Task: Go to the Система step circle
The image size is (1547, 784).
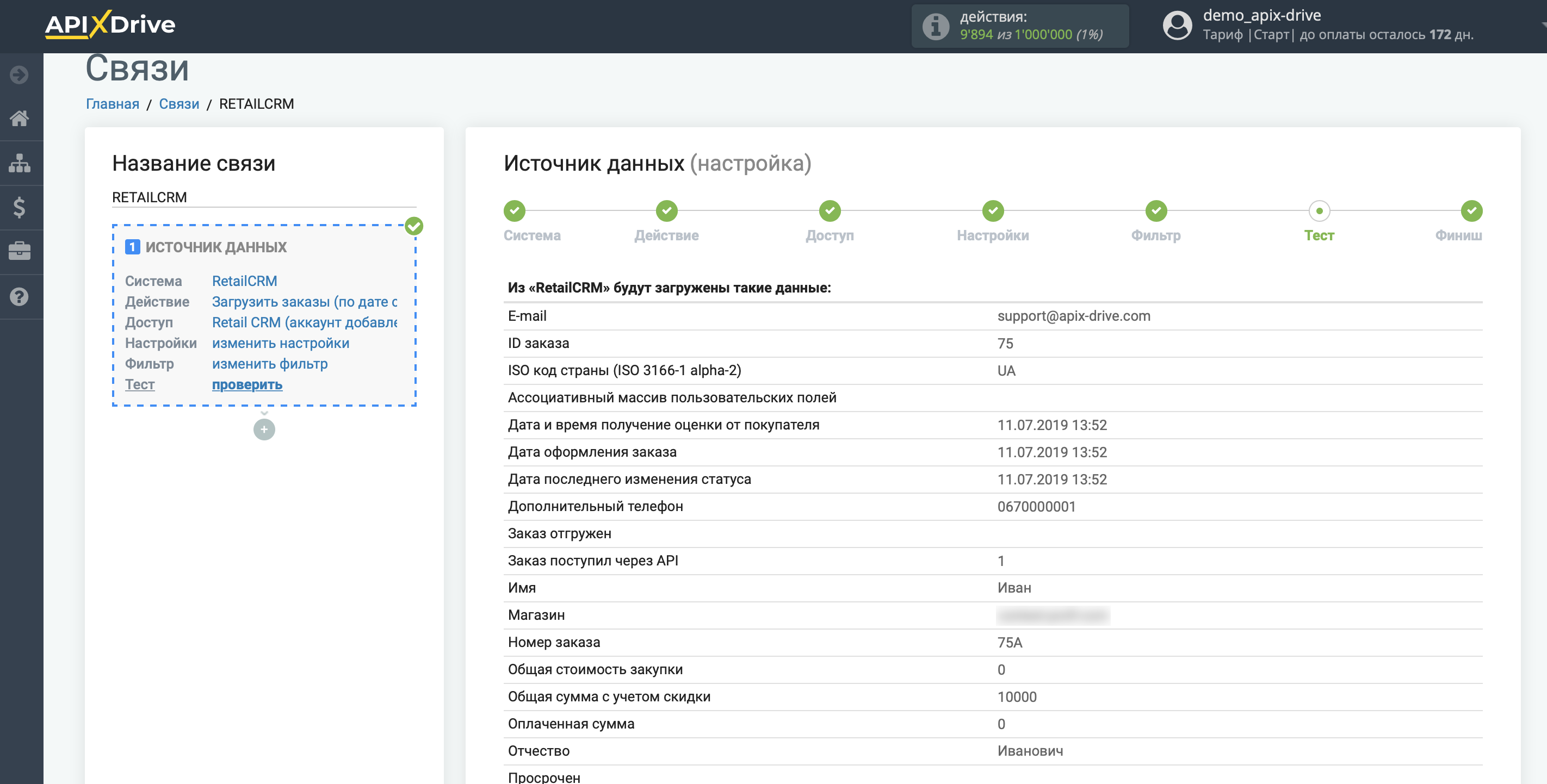Action: 514,211
